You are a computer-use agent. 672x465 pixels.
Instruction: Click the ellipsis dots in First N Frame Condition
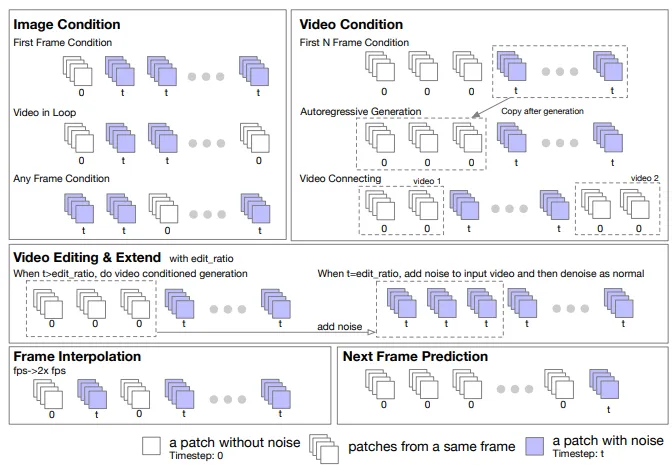click(x=560, y=72)
